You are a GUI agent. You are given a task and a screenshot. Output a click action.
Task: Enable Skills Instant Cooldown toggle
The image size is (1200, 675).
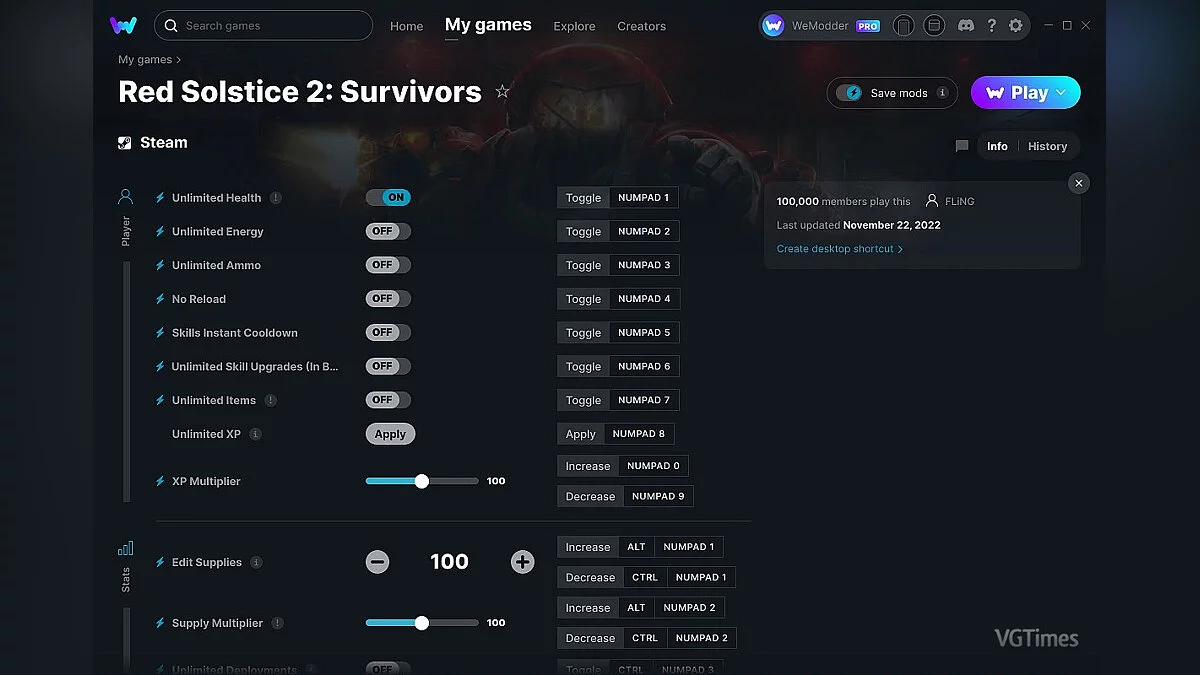[388, 332]
